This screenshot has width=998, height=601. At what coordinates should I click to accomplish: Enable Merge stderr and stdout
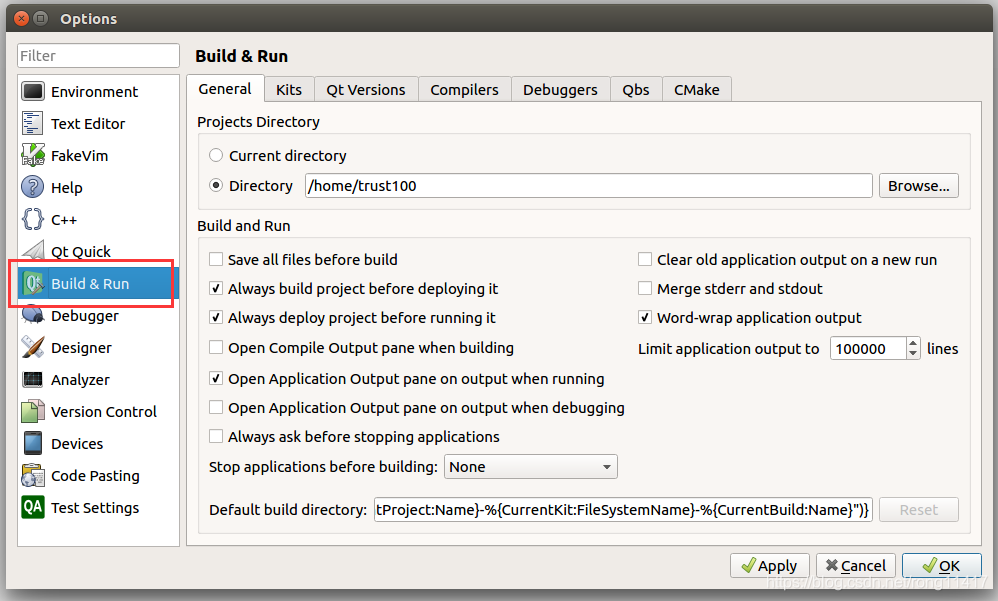pyautogui.click(x=646, y=288)
